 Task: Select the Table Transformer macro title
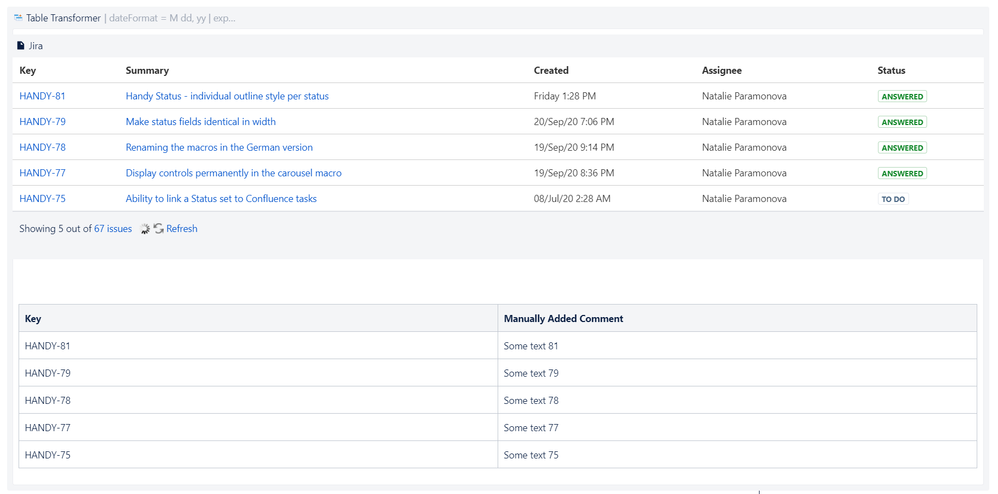pos(63,18)
